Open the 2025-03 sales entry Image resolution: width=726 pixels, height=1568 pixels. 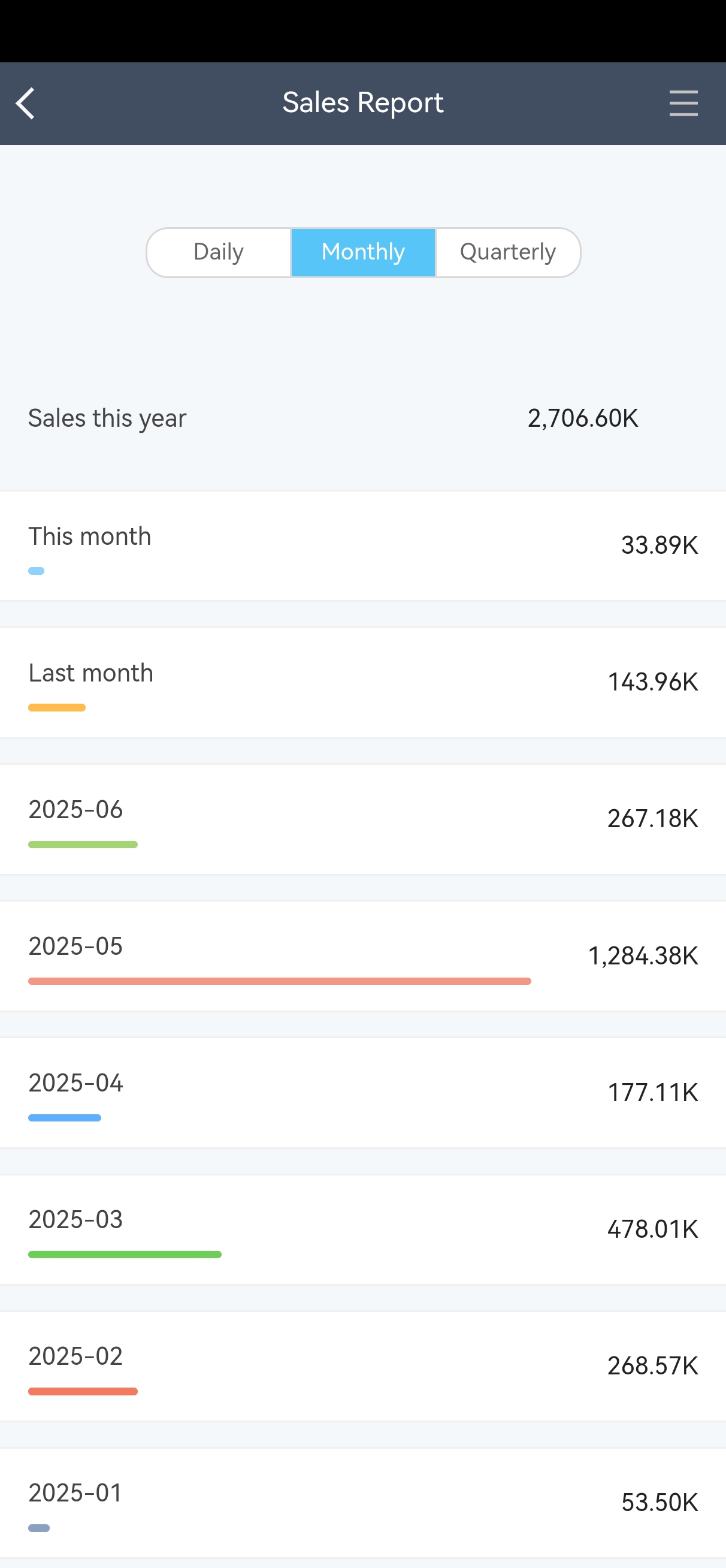362,1229
